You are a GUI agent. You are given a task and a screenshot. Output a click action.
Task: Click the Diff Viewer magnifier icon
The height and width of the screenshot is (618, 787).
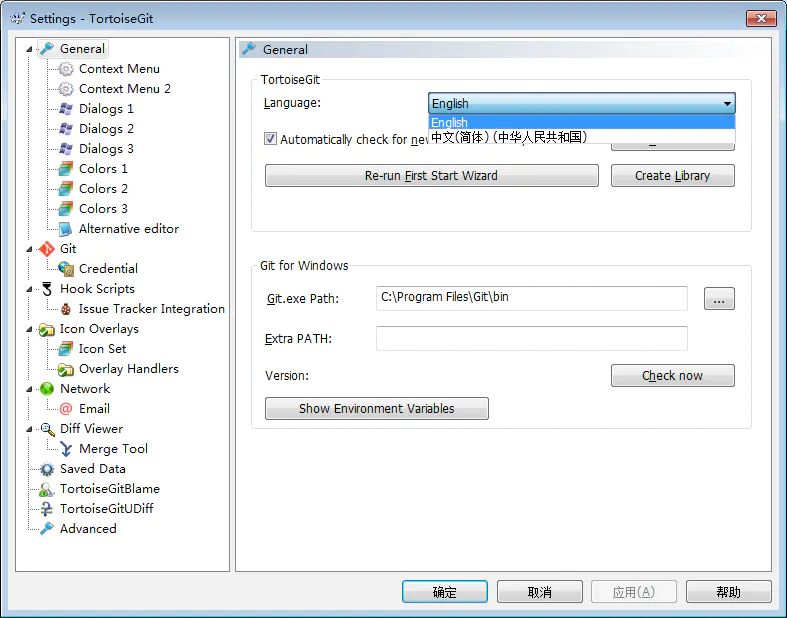click(x=46, y=429)
